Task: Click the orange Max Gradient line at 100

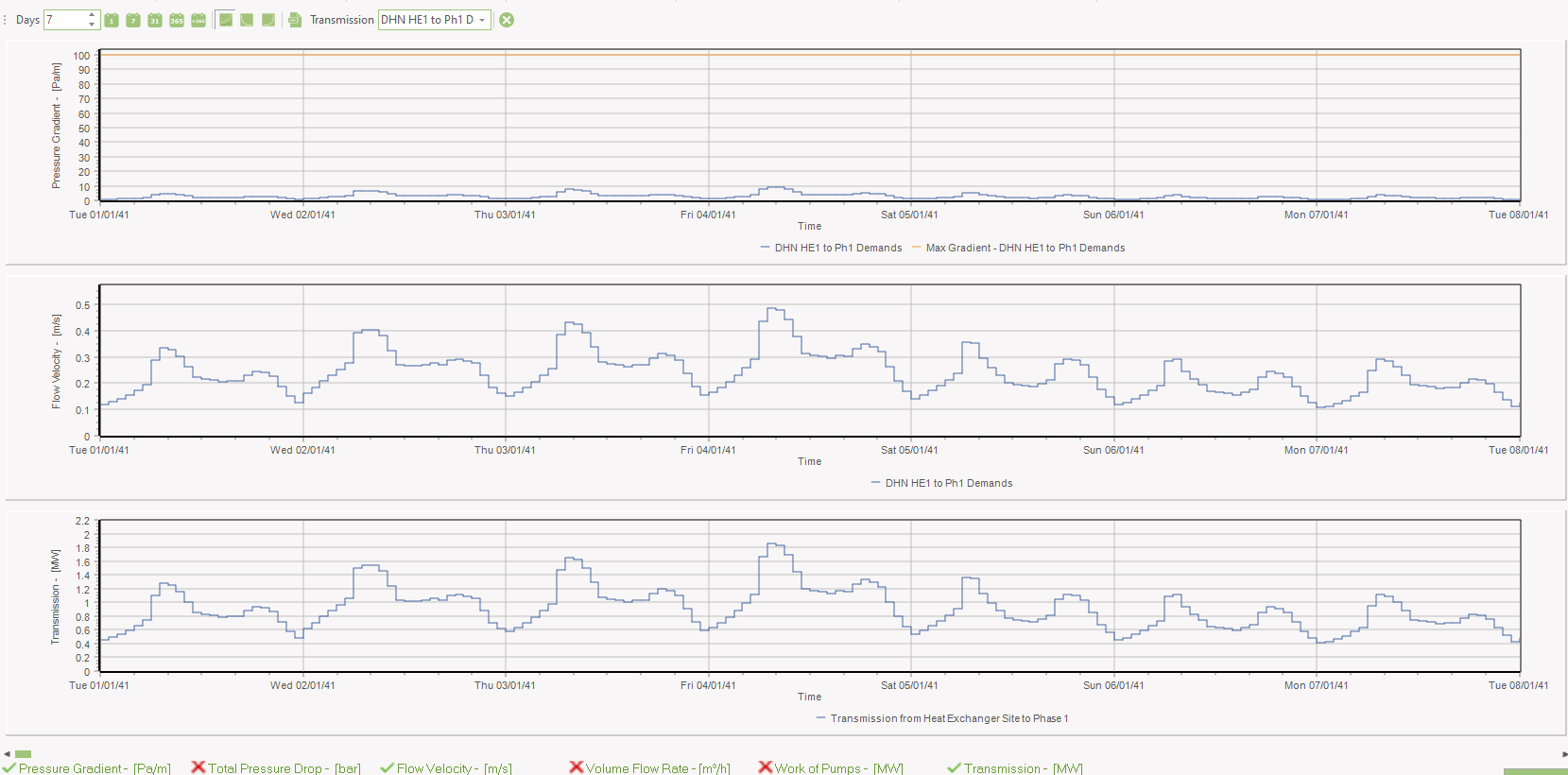Action: tap(810, 55)
